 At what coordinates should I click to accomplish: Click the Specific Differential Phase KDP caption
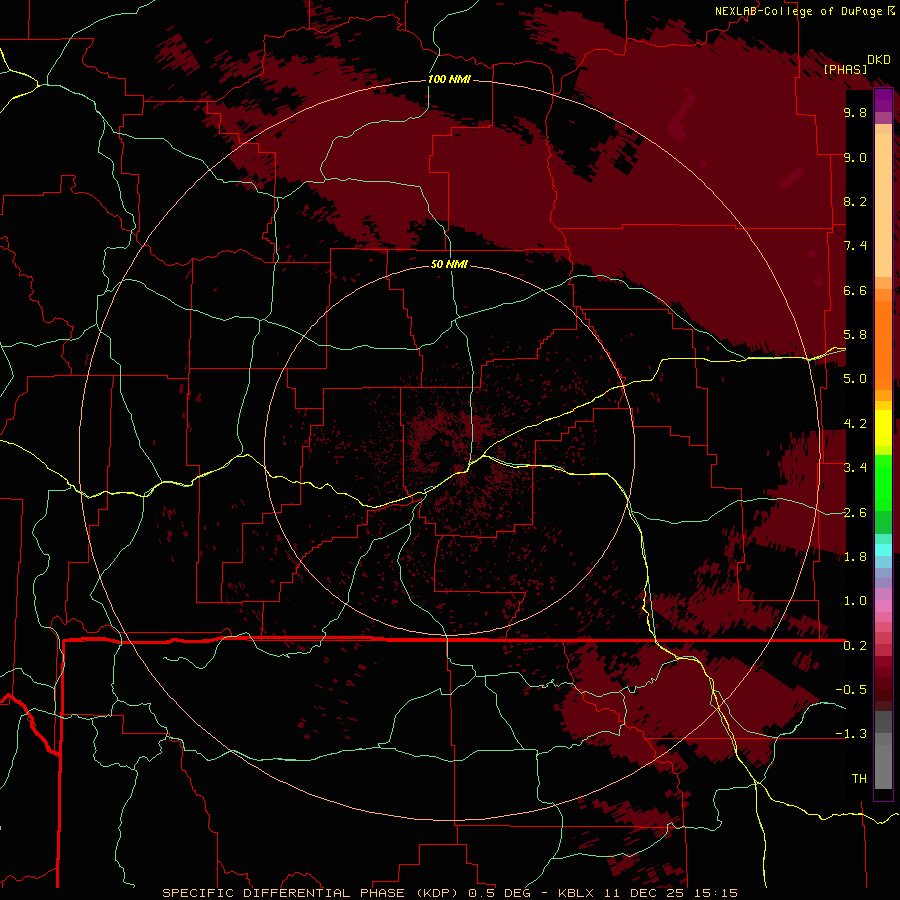coord(449,893)
